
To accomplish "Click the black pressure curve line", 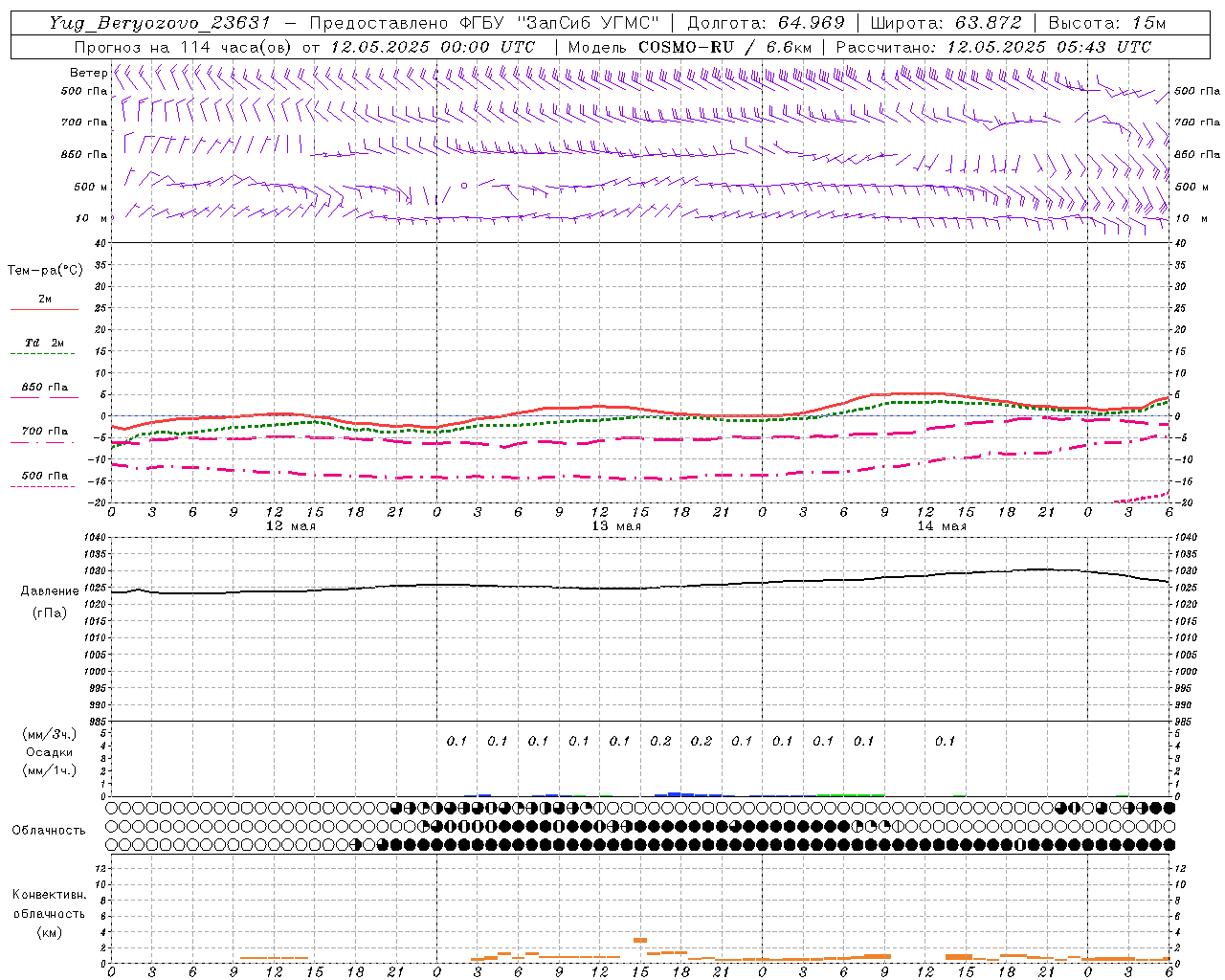I will pos(640,588).
